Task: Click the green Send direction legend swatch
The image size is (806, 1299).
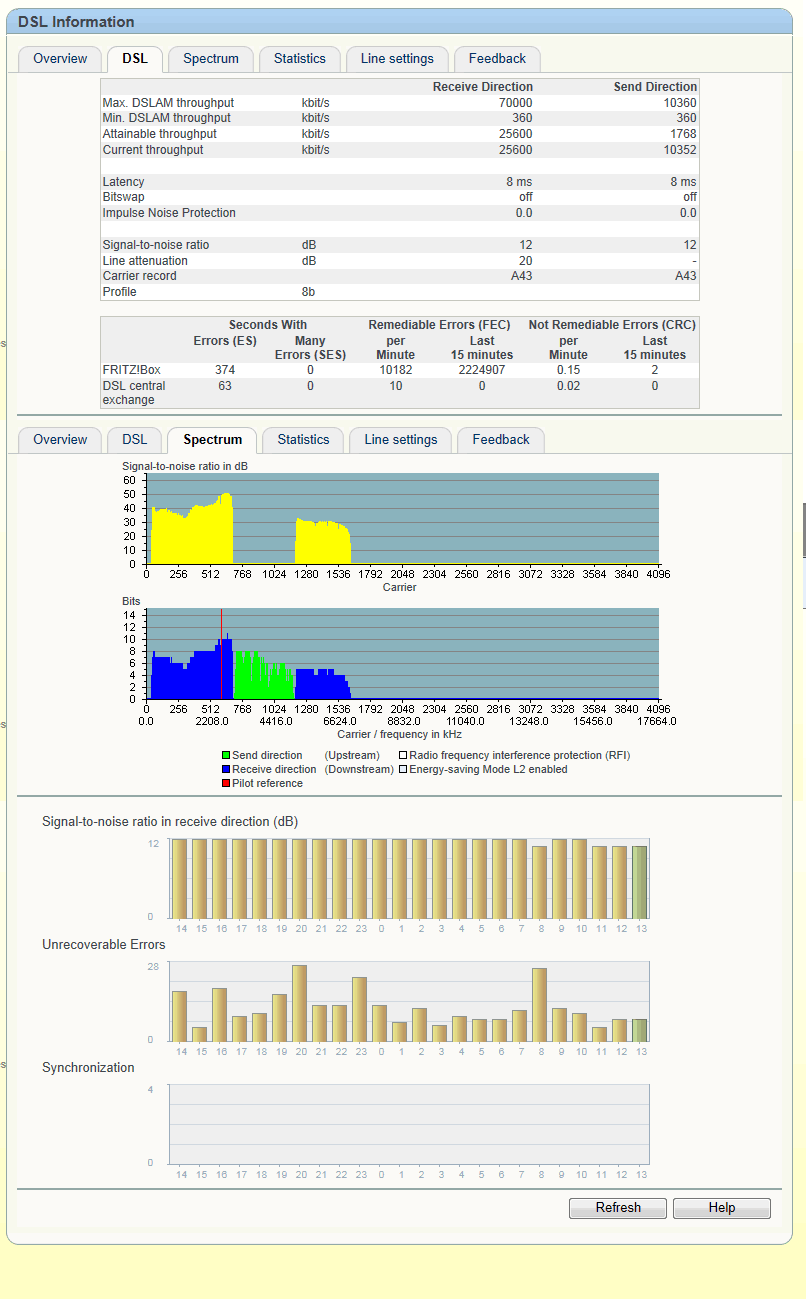Action: 226,756
